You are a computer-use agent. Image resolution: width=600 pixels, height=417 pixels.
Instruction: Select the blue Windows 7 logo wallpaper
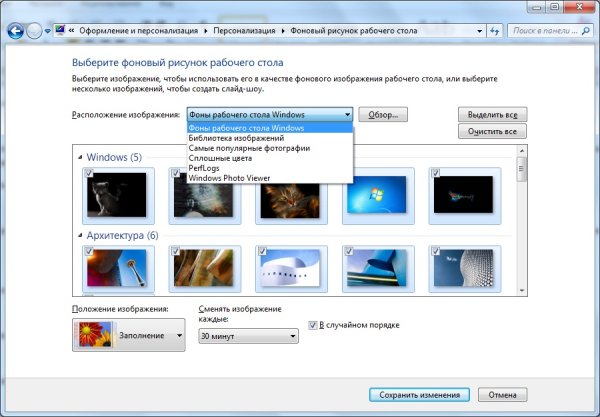pos(377,195)
